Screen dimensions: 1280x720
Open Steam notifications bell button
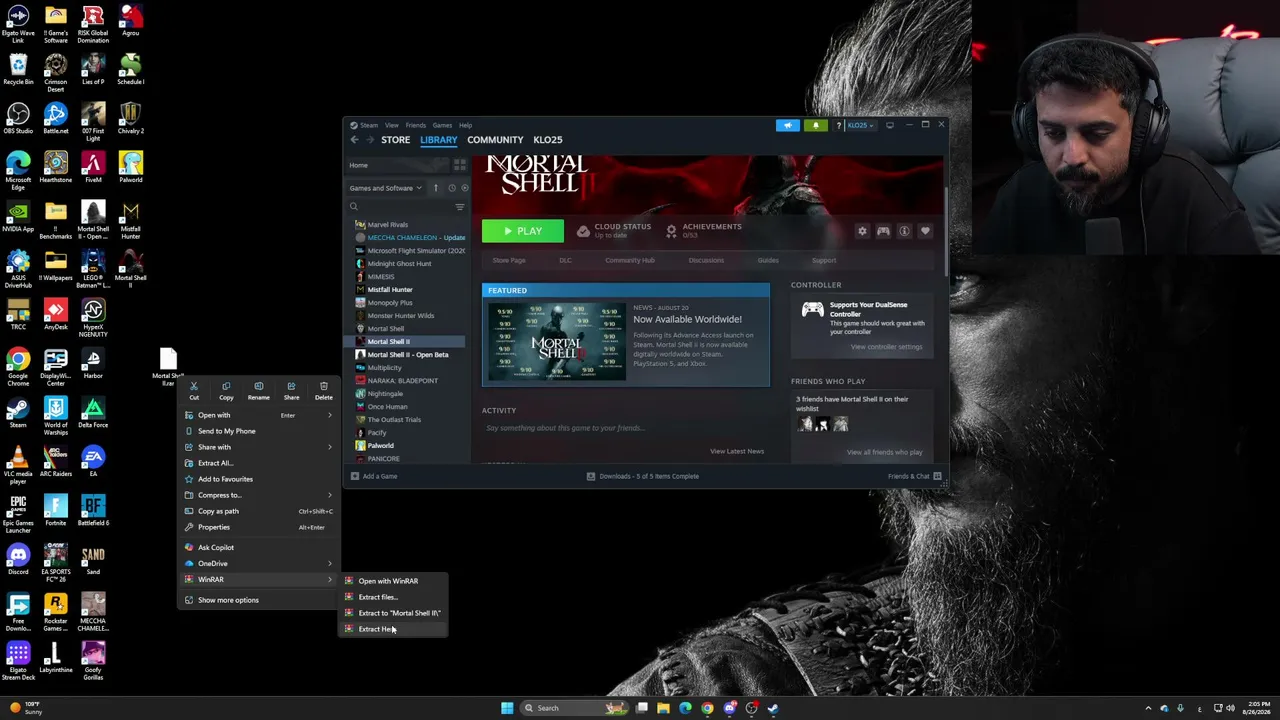point(816,125)
